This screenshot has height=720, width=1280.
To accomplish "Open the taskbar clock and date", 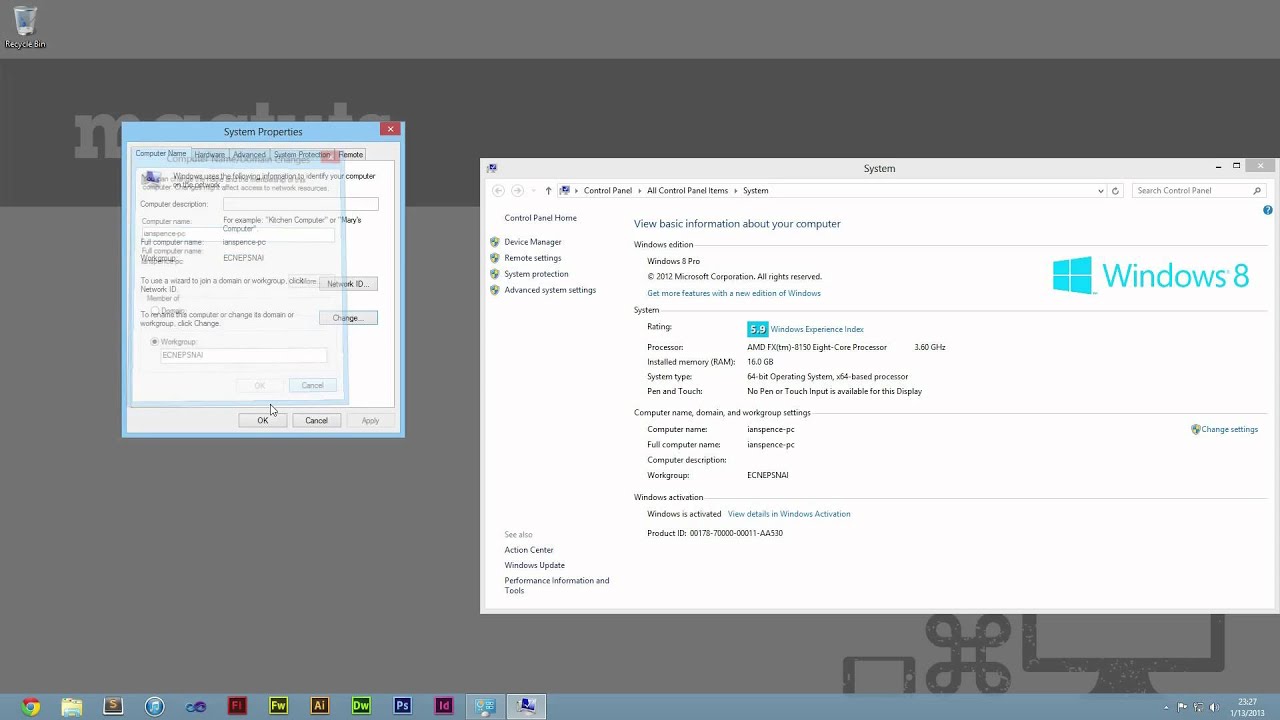I will click(1246, 707).
